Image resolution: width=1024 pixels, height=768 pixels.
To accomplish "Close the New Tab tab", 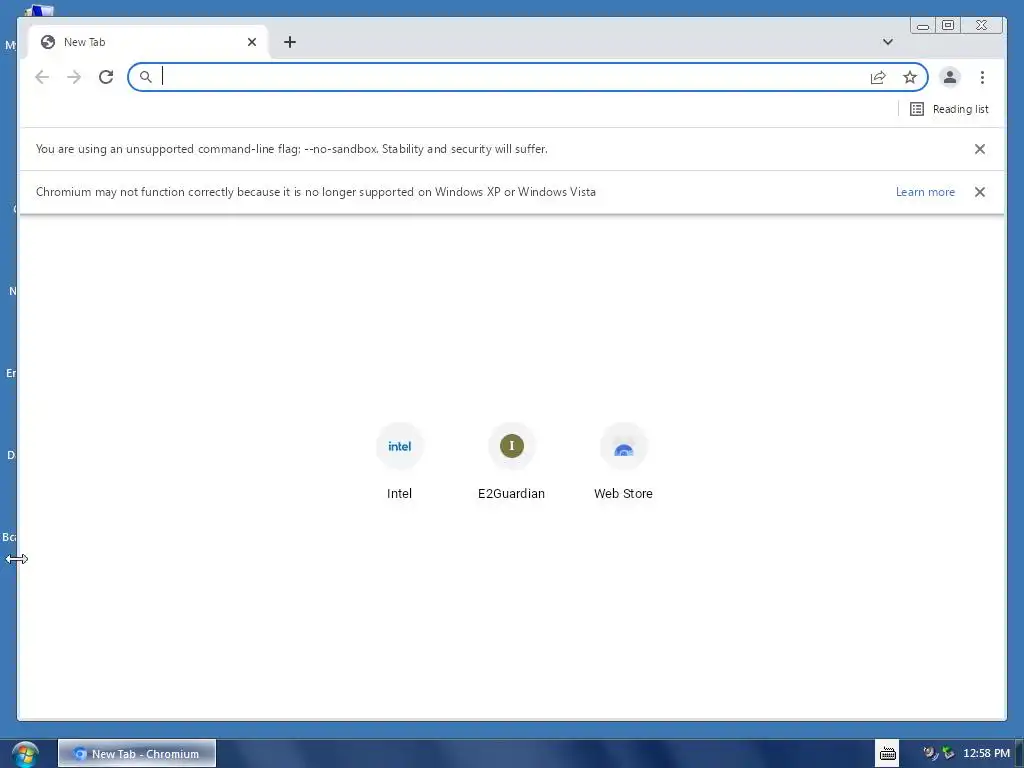I will [251, 42].
